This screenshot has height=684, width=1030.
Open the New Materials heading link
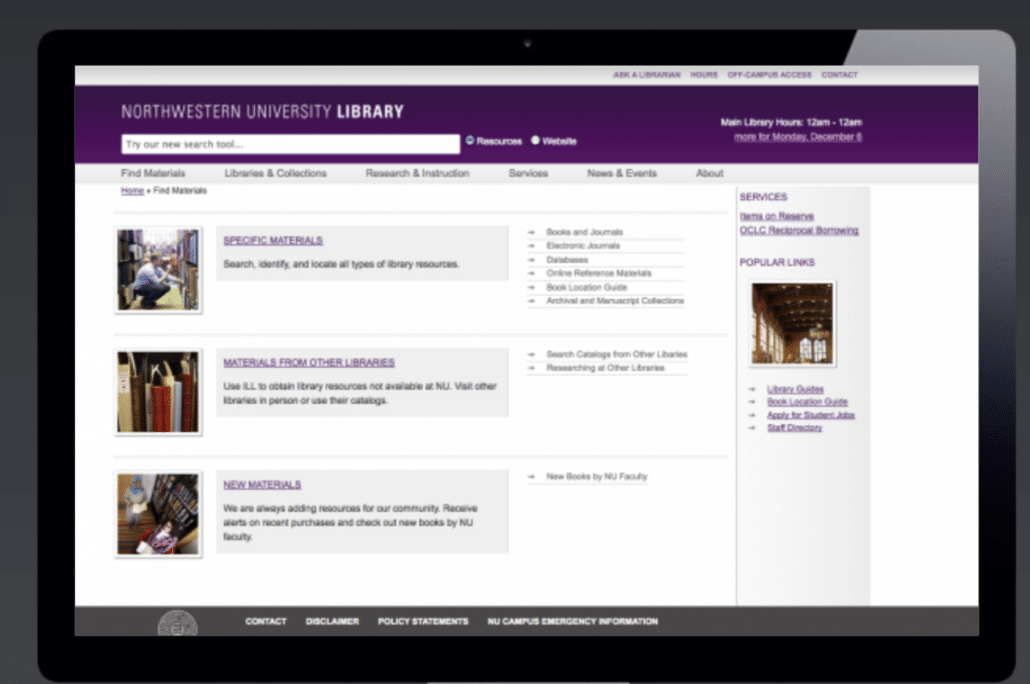coord(262,485)
